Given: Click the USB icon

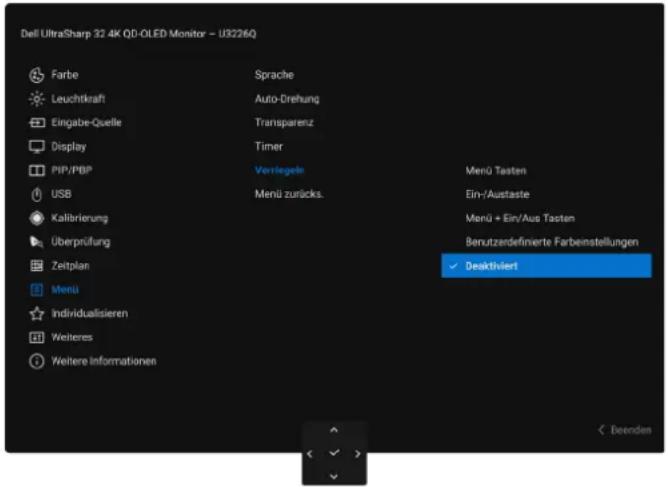Looking at the screenshot, I should [x=37, y=194].
